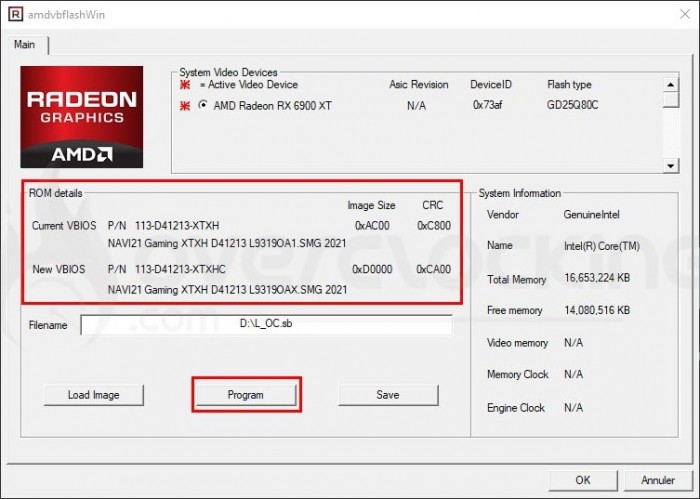Click the device list scroll down arrow
700x499 pixels.
671,166
